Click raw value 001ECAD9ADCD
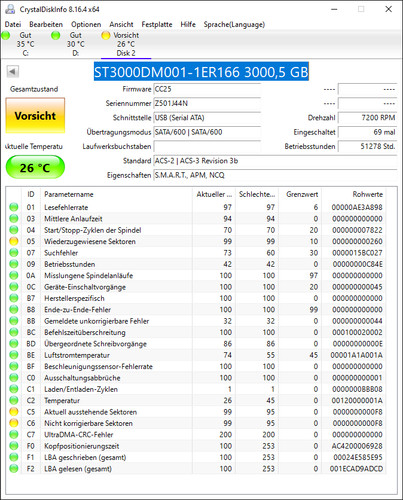This screenshot has height=500, width=403. (356, 469)
